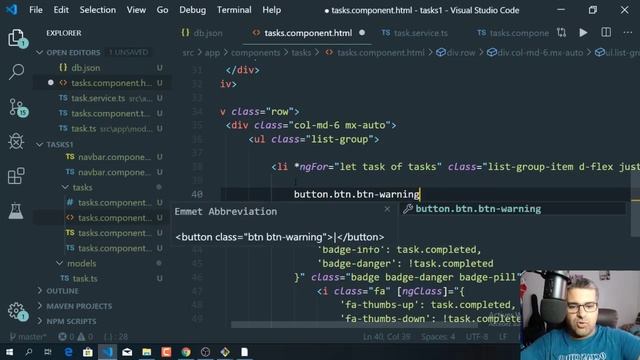Image resolution: width=640 pixels, height=360 pixels.
Task: Open Windows taskbar search
Action: pos(29,352)
